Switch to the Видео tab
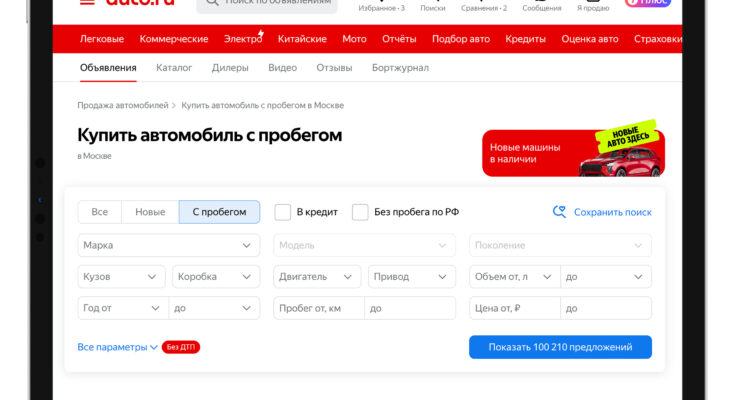 coord(282,68)
